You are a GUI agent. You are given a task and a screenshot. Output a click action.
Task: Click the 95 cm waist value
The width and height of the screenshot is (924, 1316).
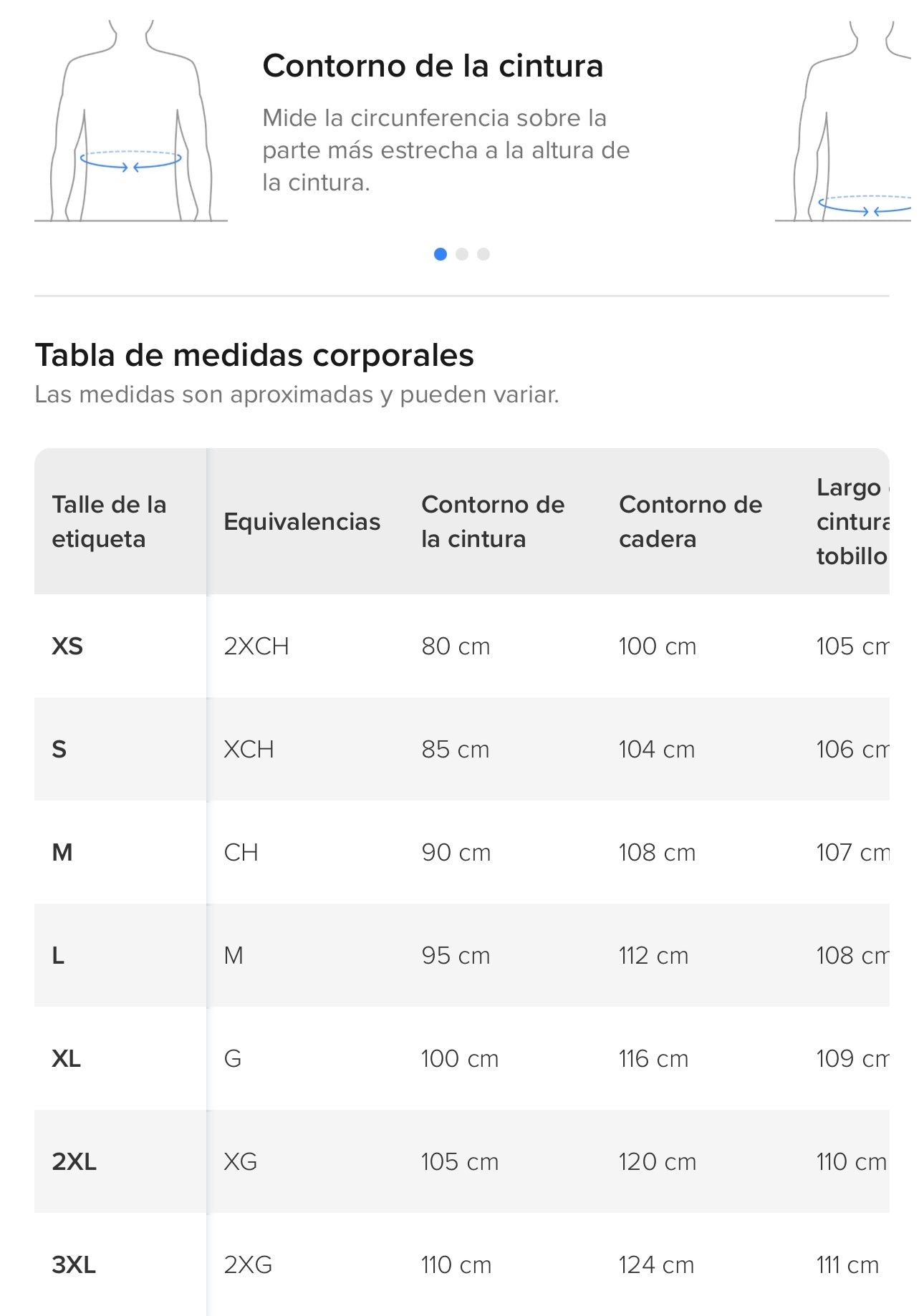[456, 955]
